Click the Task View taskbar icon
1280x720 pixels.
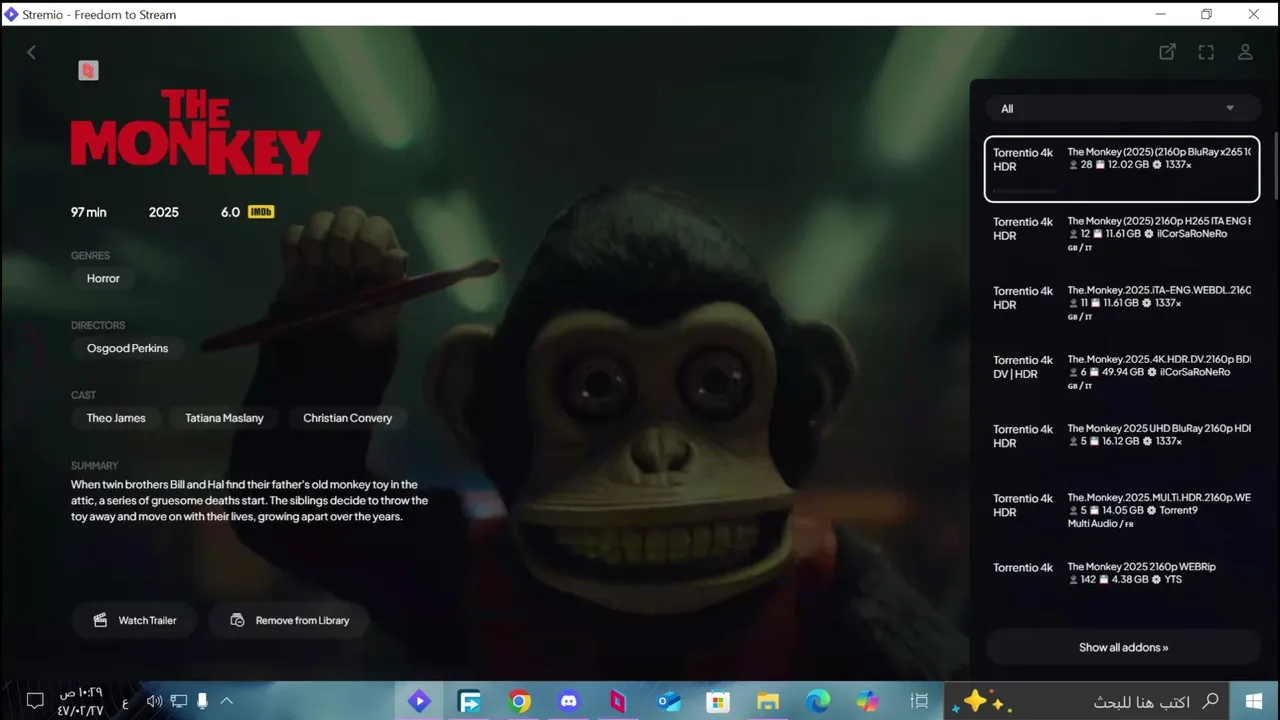pyautogui.click(x=920, y=701)
